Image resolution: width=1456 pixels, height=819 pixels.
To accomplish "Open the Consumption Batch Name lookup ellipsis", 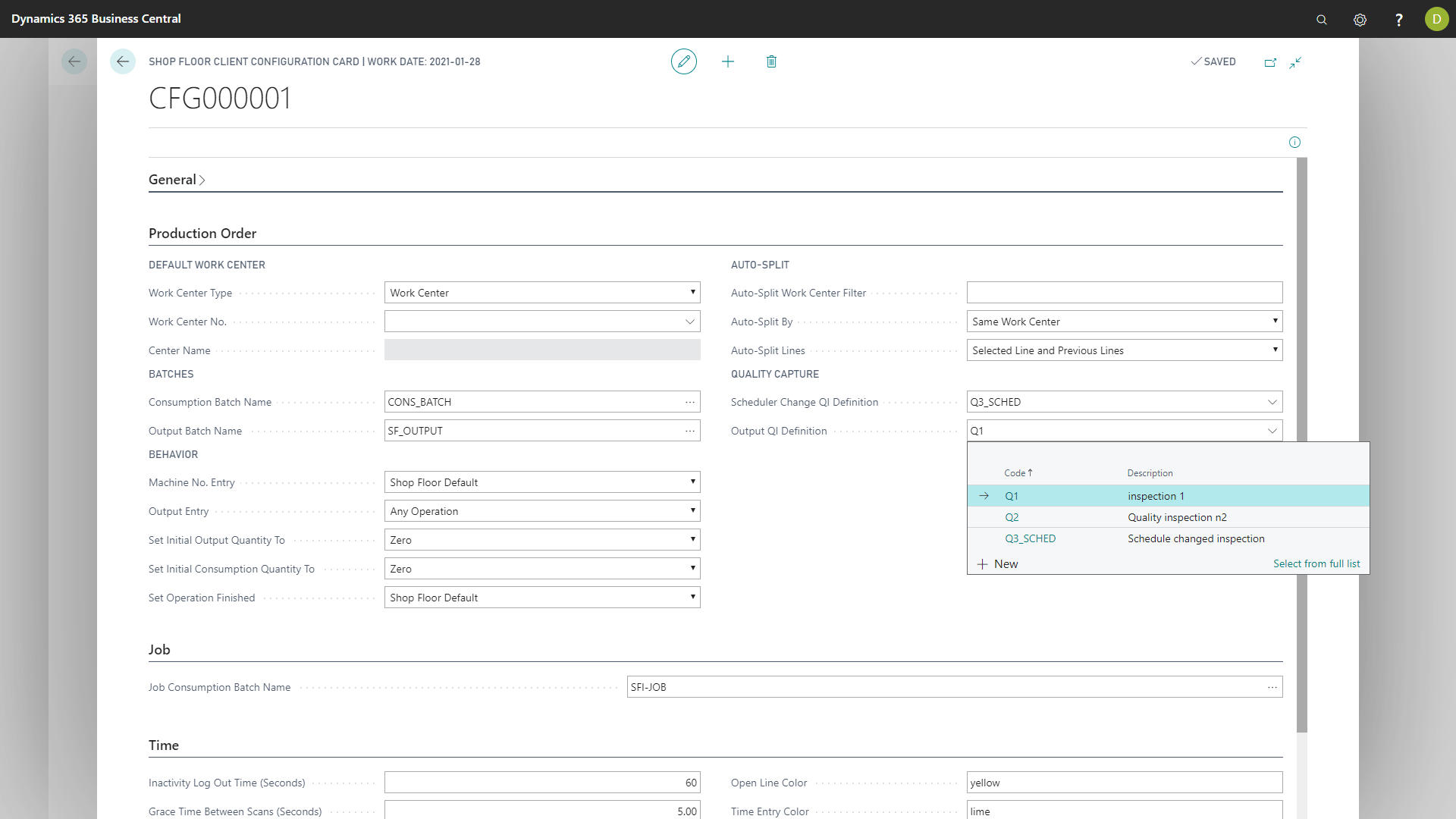I will [x=689, y=401].
